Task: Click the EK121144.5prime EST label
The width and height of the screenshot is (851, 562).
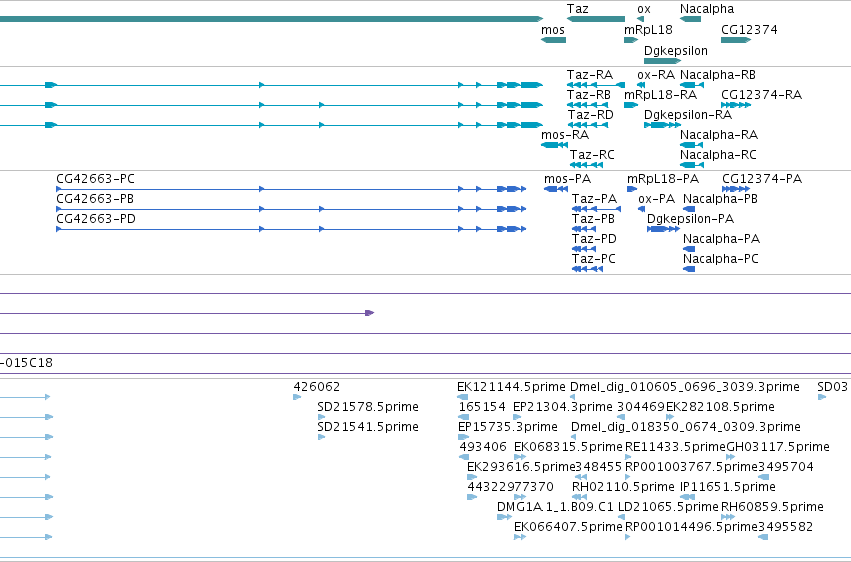Action: 511,387
